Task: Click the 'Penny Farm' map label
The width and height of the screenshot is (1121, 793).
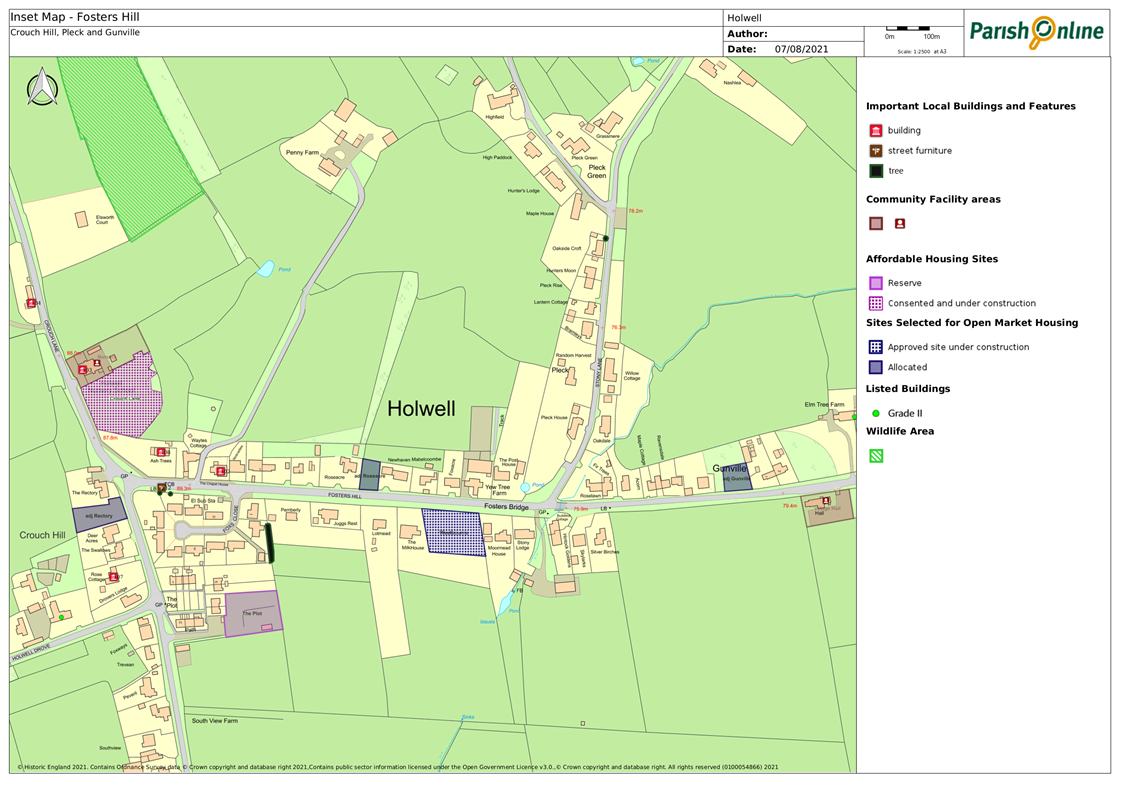Action: pyautogui.click(x=302, y=152)
